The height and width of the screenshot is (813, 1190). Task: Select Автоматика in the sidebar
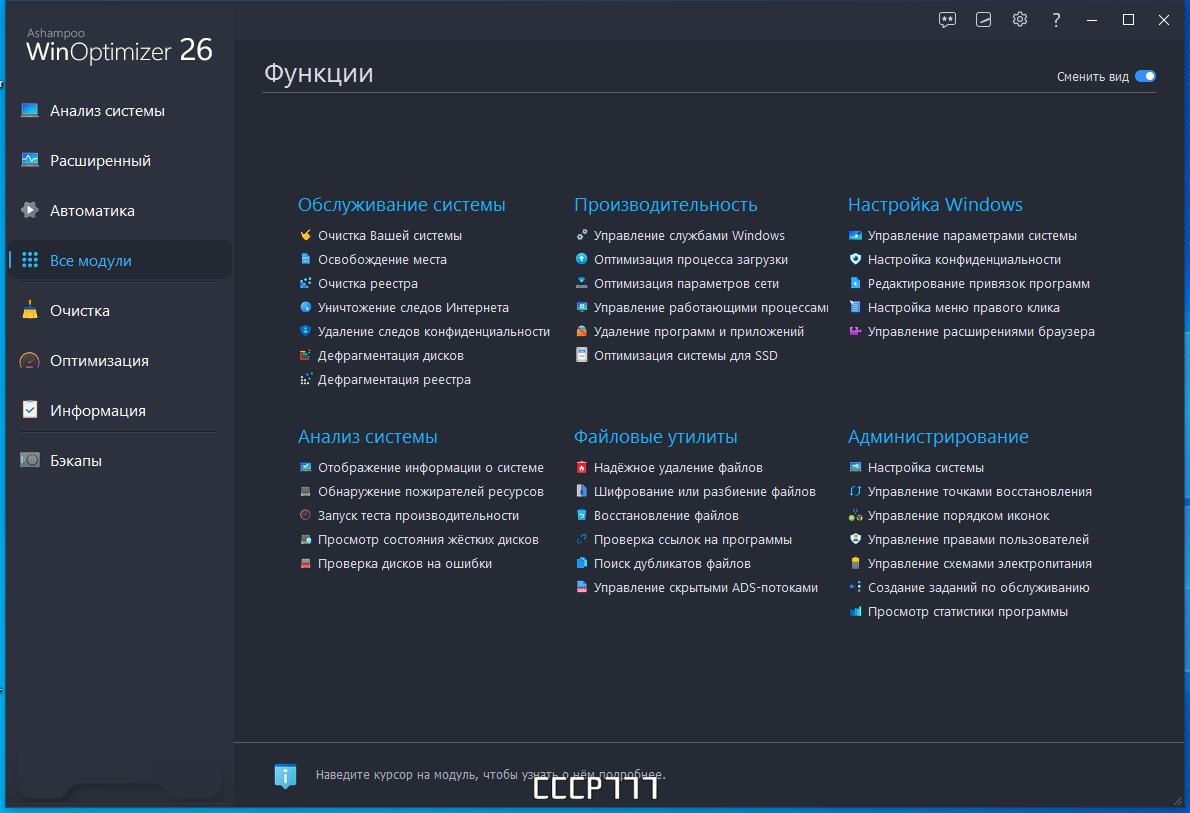[x=92, y=211]
